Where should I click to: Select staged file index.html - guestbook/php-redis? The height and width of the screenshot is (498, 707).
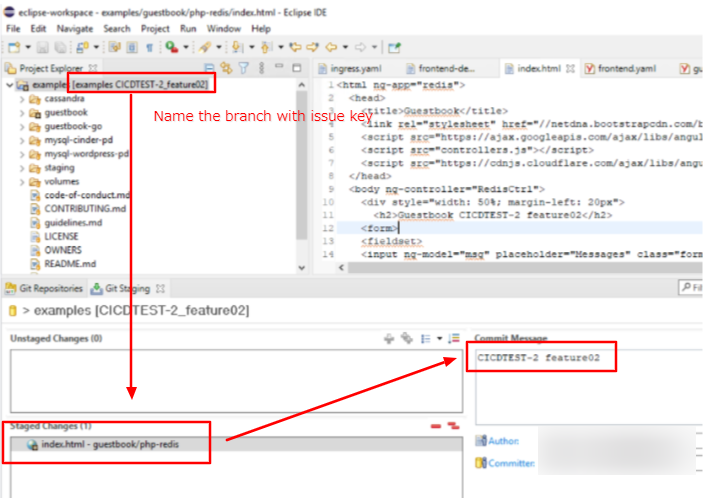click(237, 445)
